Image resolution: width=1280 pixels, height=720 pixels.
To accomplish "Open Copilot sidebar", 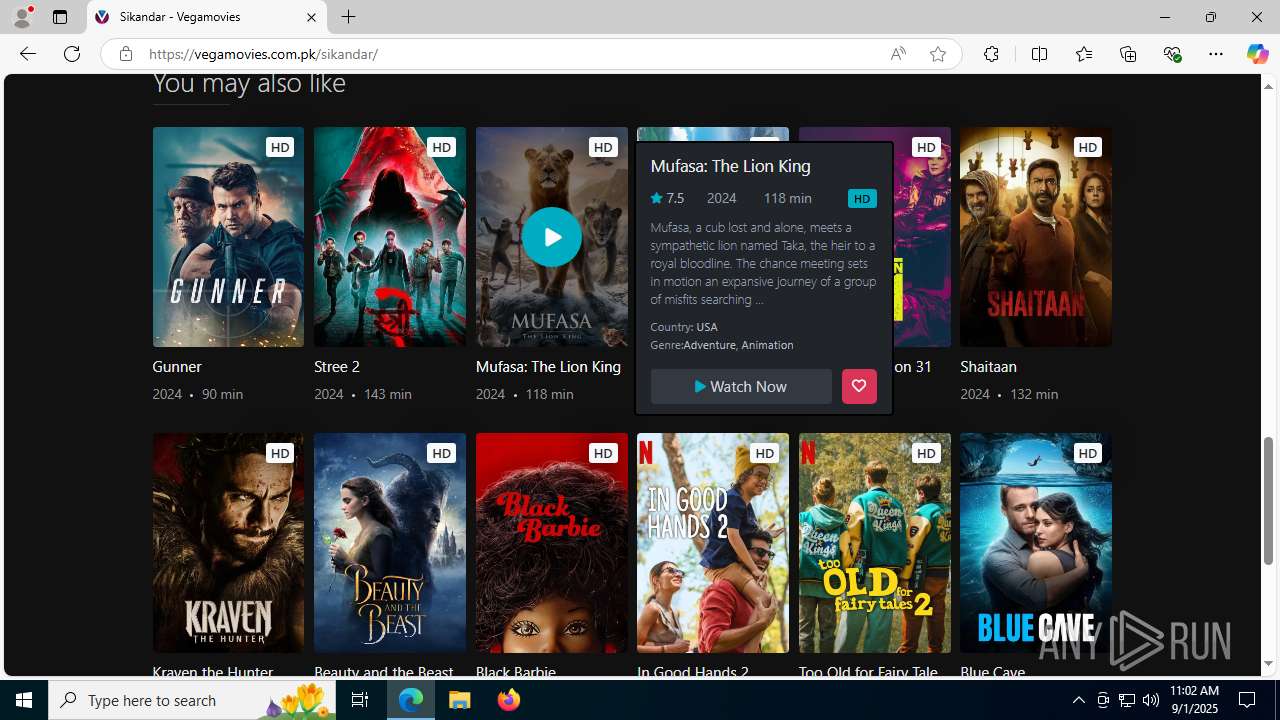I will [1257, 54].
